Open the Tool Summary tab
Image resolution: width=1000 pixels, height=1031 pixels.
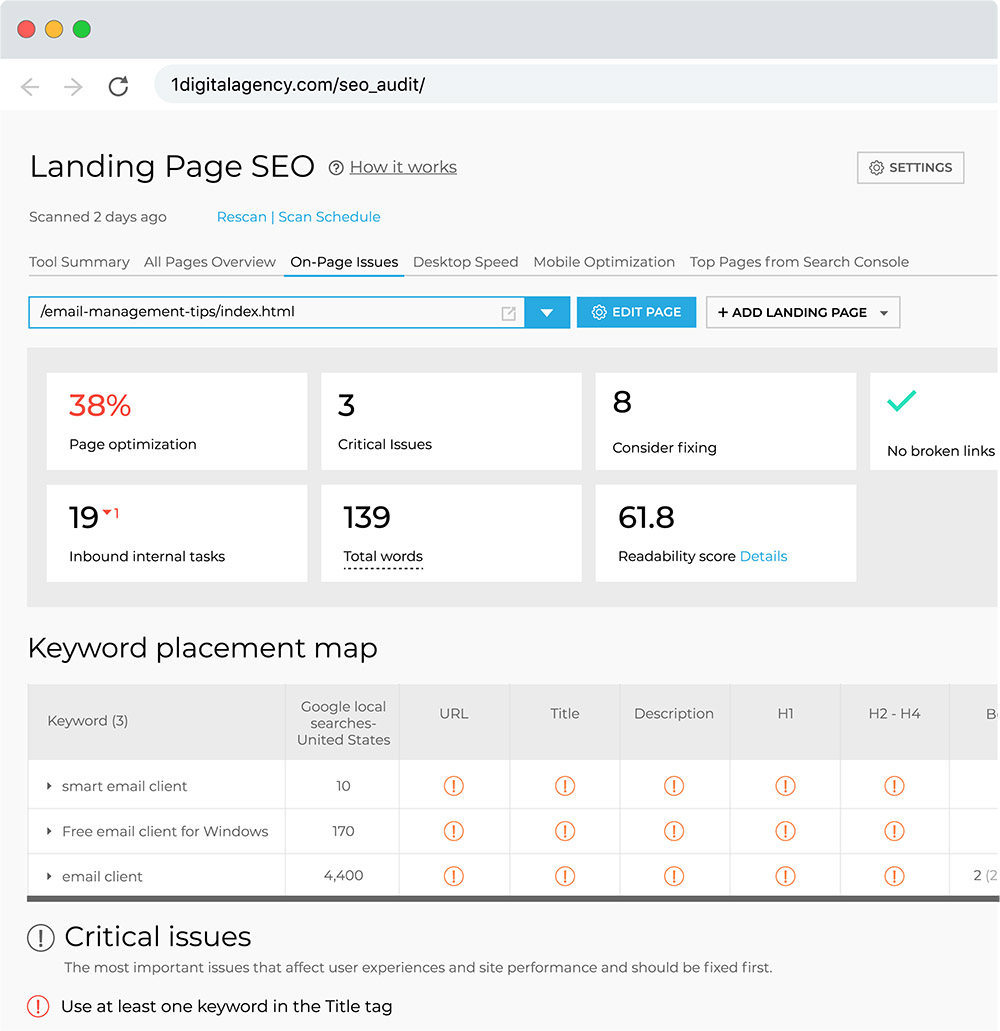[x=79, y=262]
